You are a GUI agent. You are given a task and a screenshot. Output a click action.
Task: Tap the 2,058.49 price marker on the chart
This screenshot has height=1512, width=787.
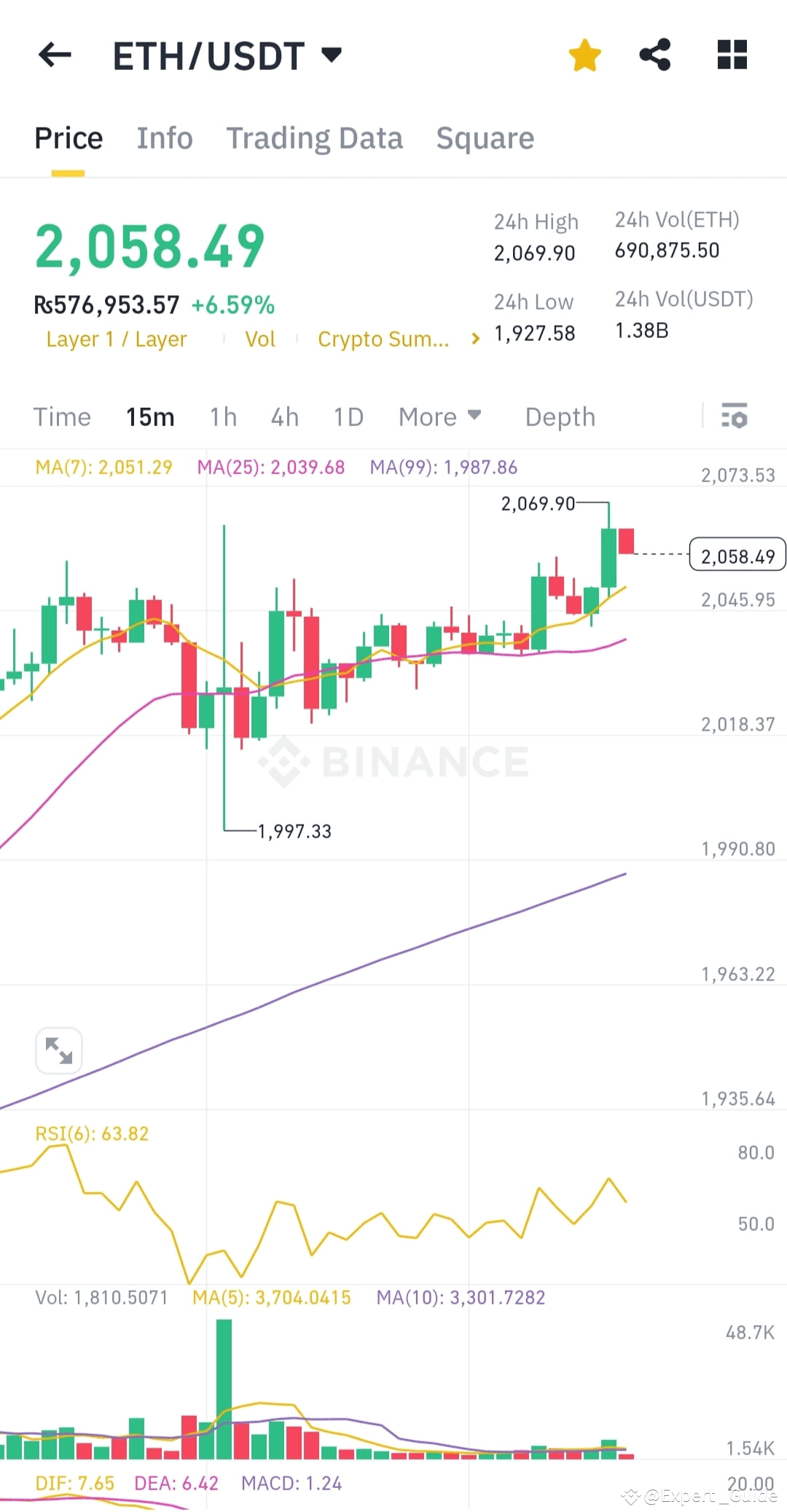pyautogui.click(x=737, y=555)
